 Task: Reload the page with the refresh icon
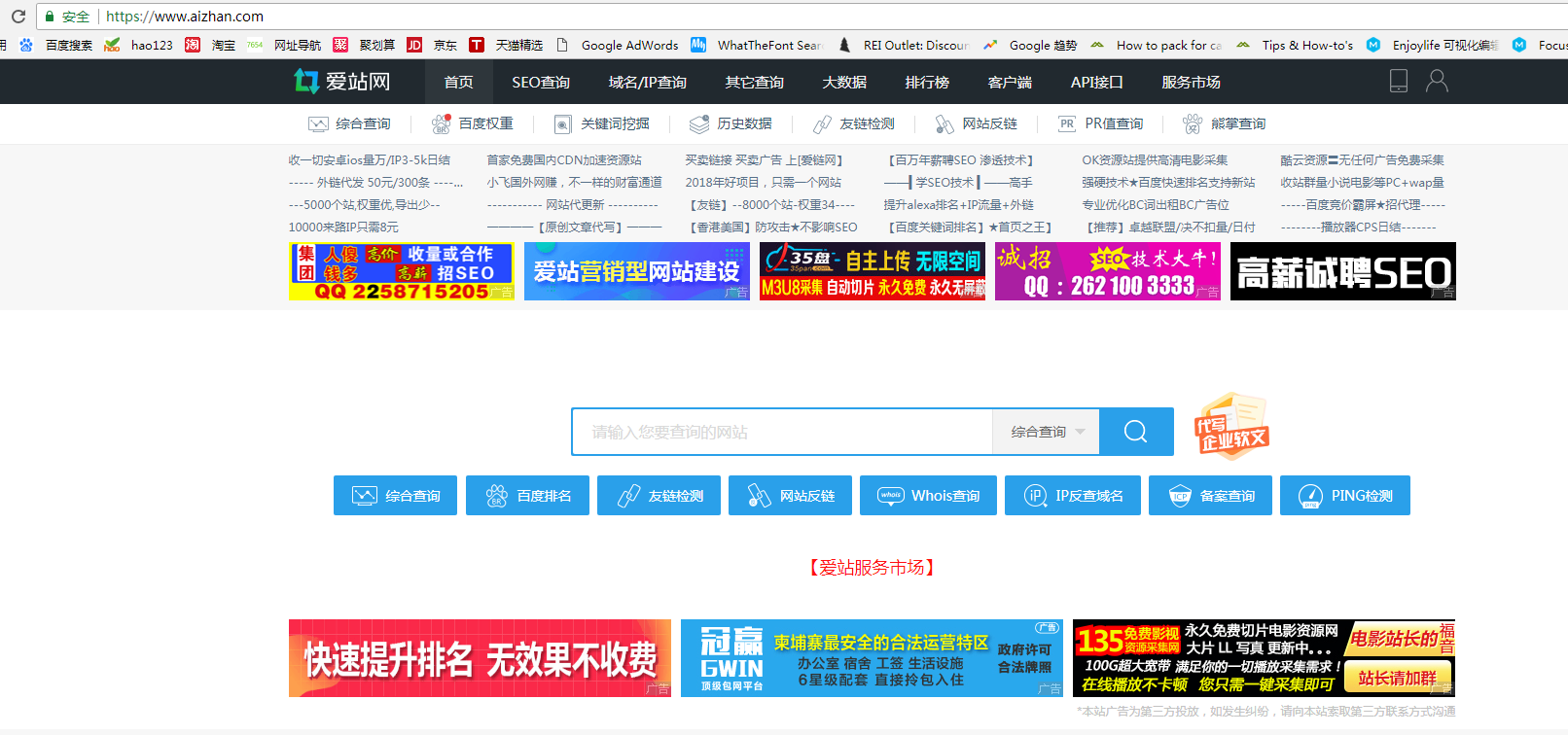click(x=18, y=17)
